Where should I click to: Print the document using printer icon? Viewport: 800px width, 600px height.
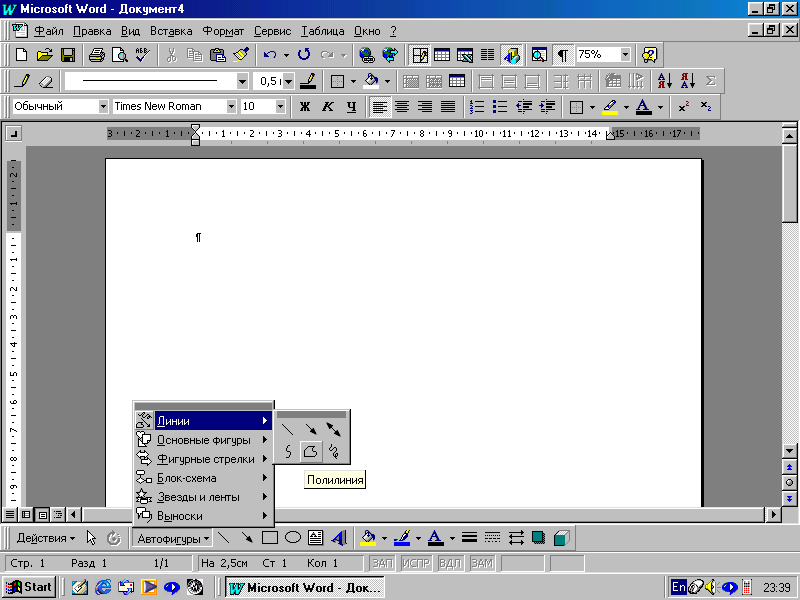96,55
